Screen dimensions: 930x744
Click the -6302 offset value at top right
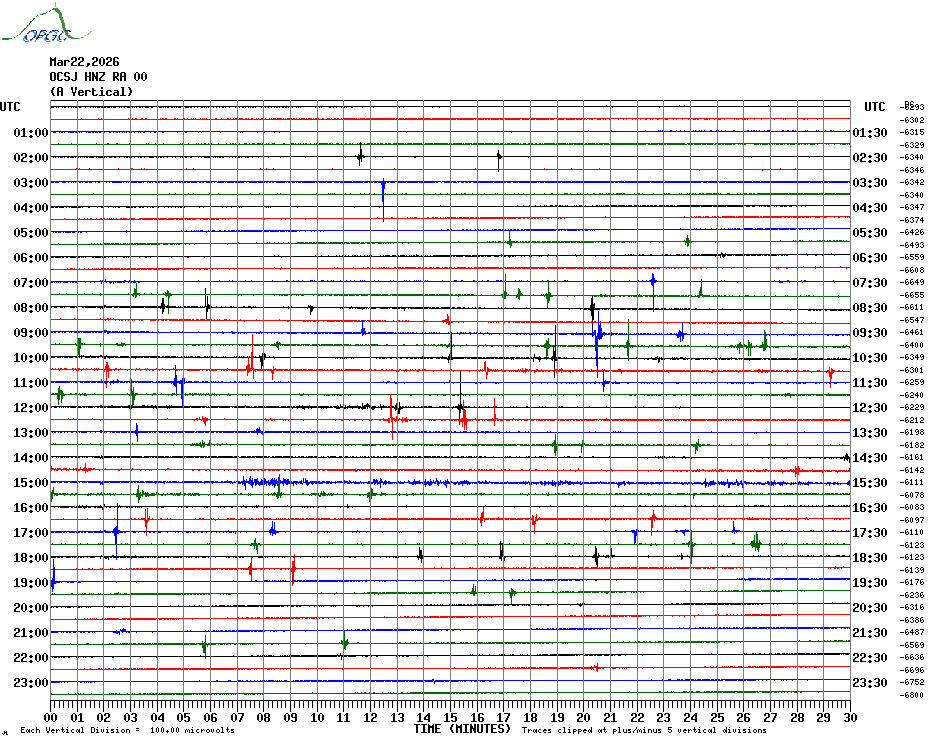coord(912,120)
